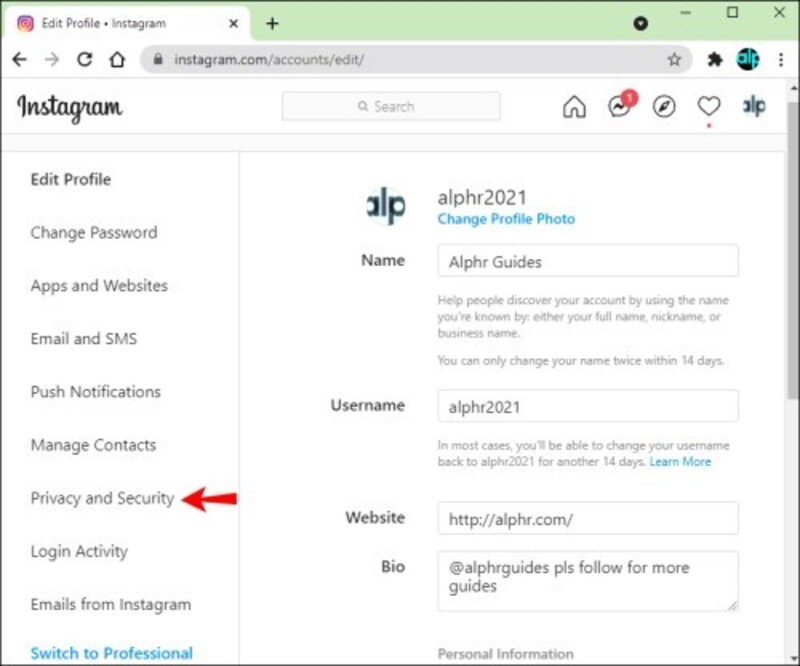Reload the page
The image size is (800, 666).
(x=85, y=60)
